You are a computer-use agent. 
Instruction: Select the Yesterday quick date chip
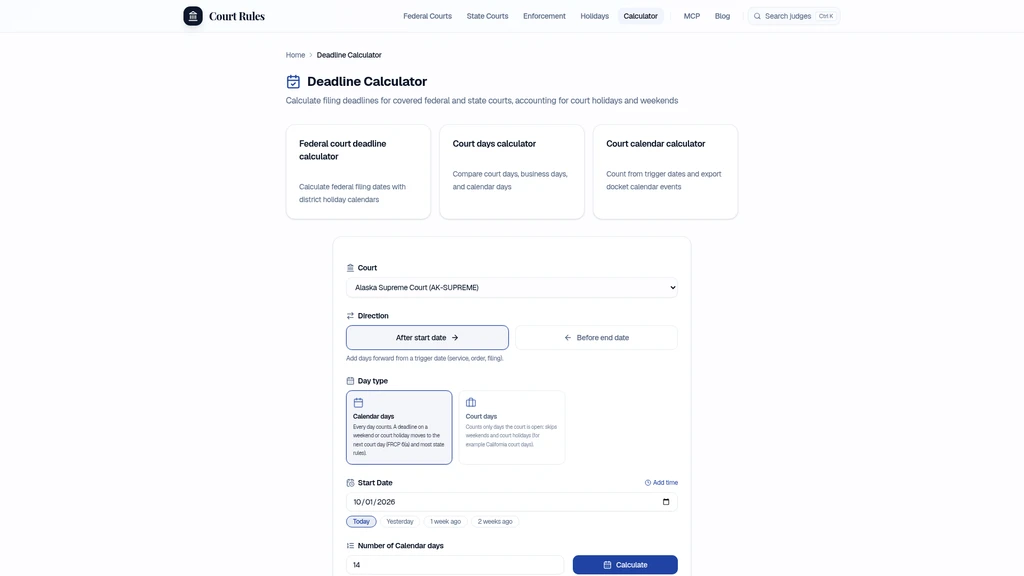(x=400, y=521)
